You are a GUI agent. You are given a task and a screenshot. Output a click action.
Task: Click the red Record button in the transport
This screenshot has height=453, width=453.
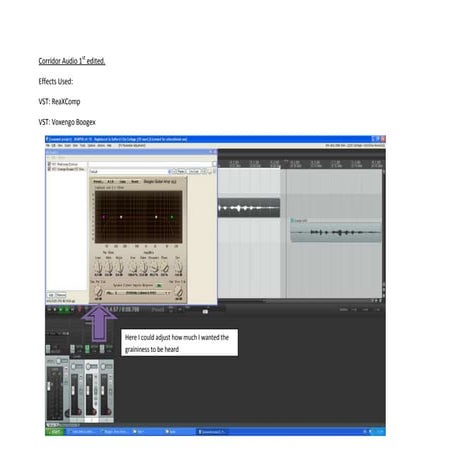[80, 310]
